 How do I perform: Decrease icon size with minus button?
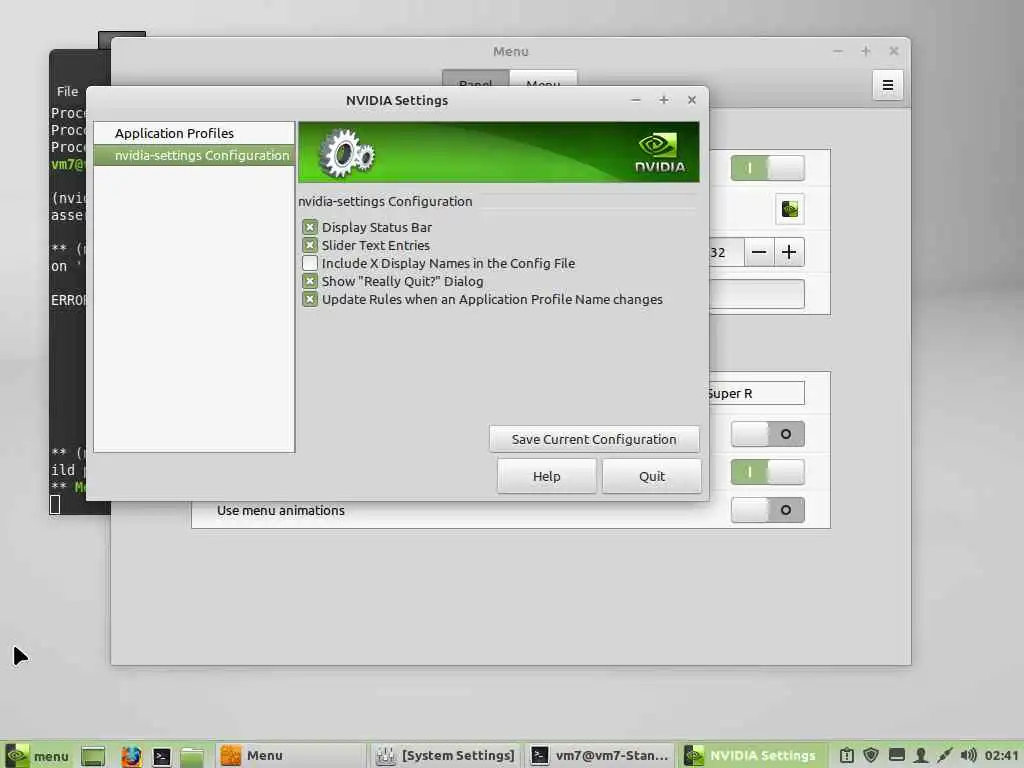(x=759, y=252)
